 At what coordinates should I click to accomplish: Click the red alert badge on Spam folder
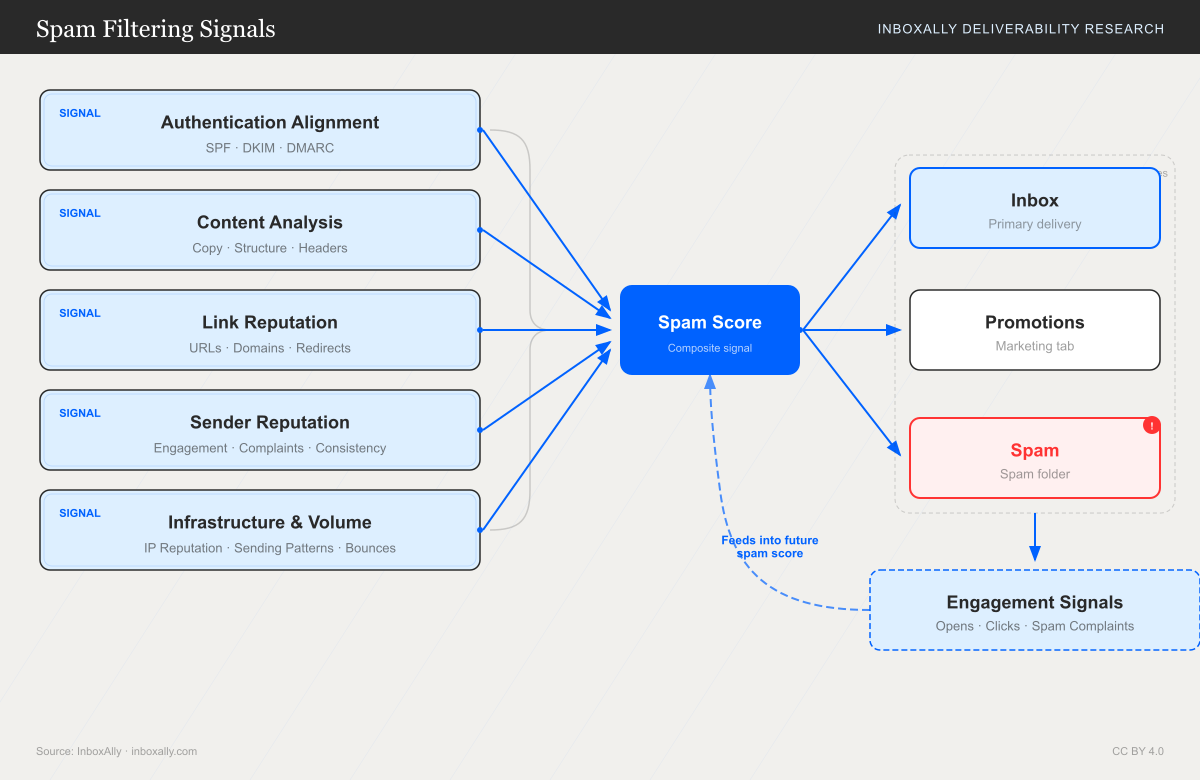1151,425
